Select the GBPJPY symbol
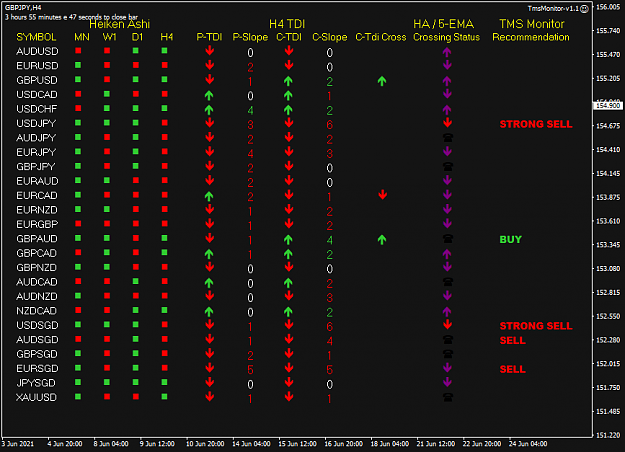The width and height of the screenshot is (625, 452). (x=35, y=167)
